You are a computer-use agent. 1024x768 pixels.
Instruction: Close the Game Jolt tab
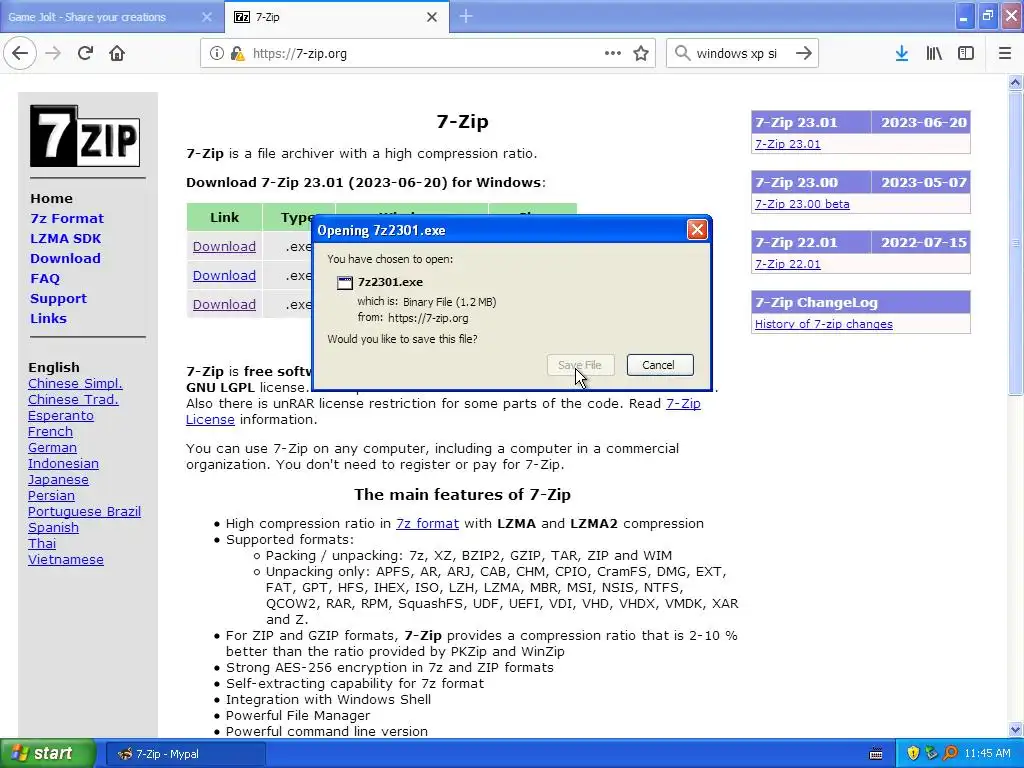(207, 17)
